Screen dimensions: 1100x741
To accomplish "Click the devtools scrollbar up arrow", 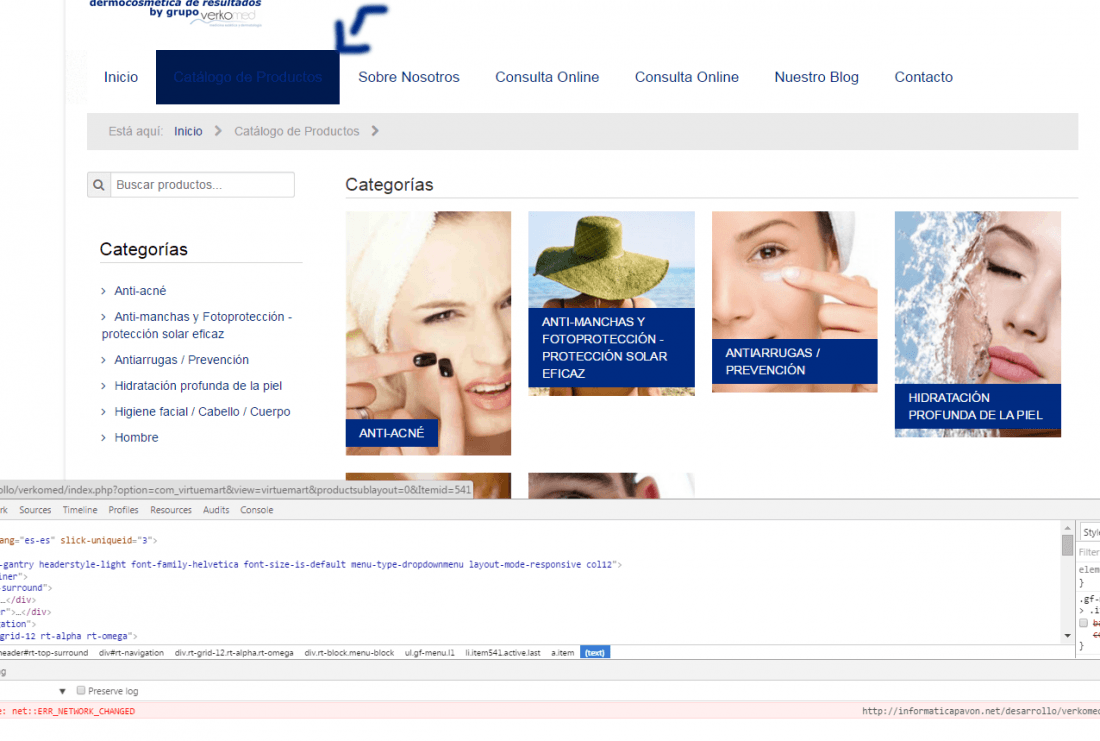I will (1068, 528).
